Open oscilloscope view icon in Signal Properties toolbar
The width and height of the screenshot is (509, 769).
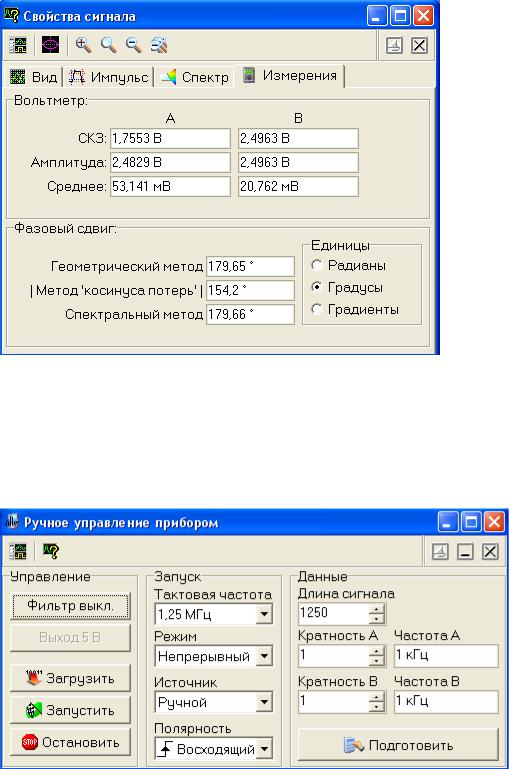pyautogui.click(x=18, y=46)
